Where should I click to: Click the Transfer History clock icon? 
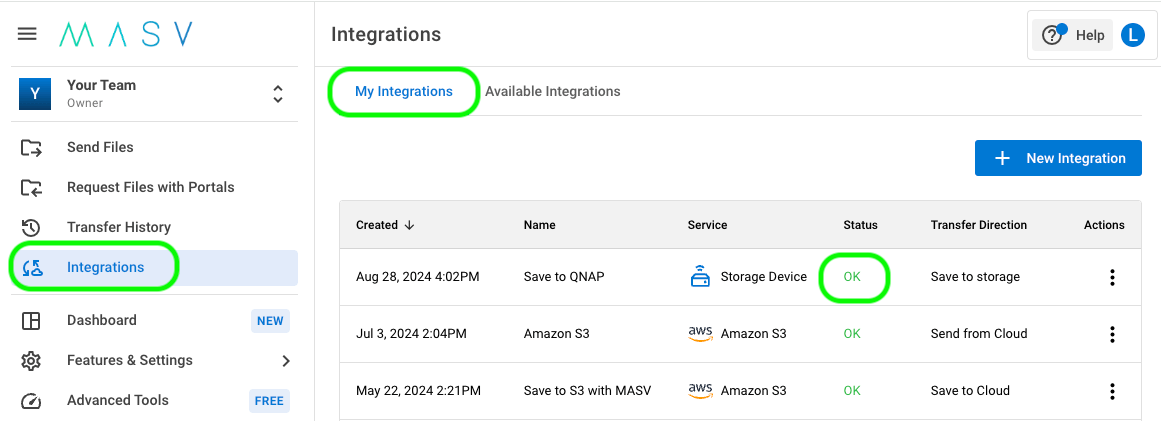[x=31, y=228]
